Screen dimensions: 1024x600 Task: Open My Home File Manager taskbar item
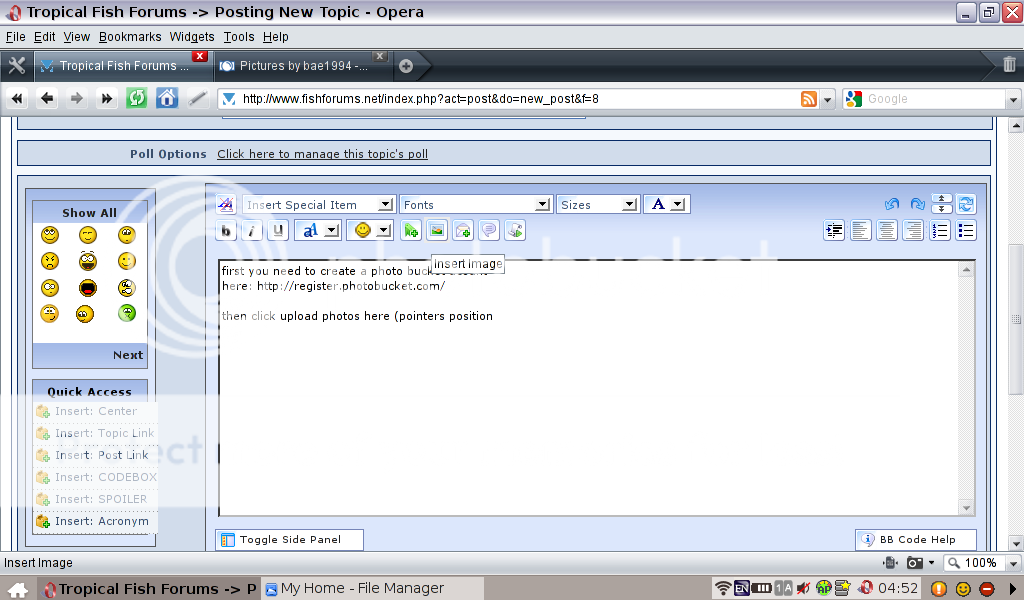click(x=372, y=588)
